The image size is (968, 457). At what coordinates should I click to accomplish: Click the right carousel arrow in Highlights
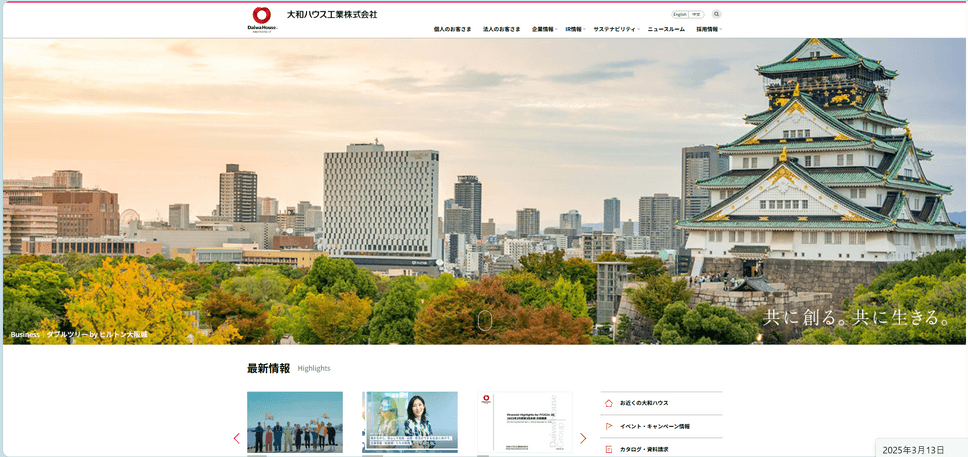[x=583, y=438]
